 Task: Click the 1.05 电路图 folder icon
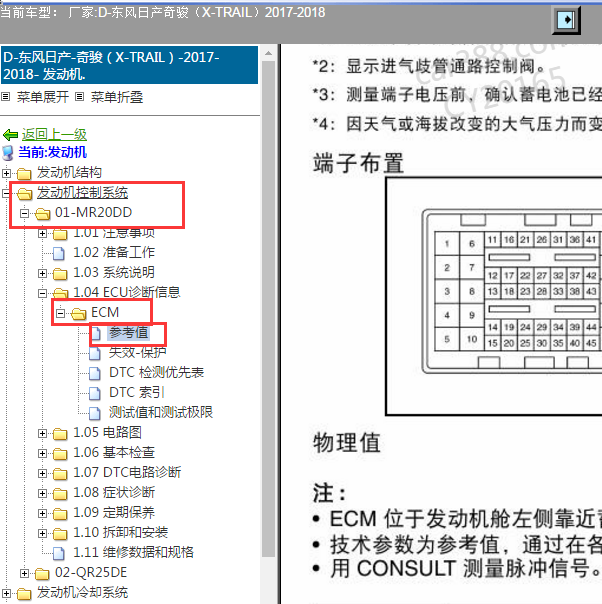[x=60, y=434]
